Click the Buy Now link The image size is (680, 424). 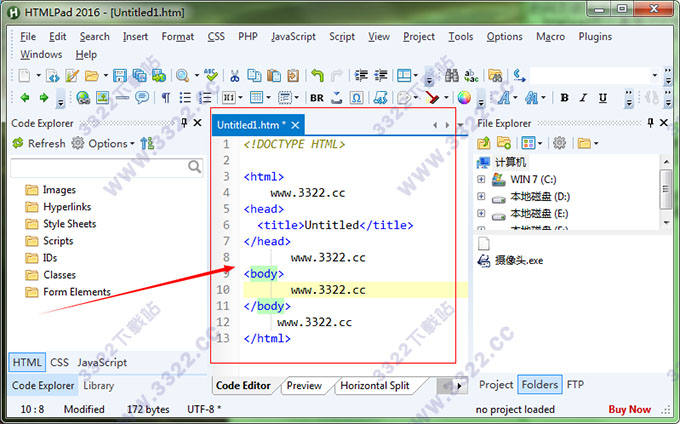(x=629, y=409)
